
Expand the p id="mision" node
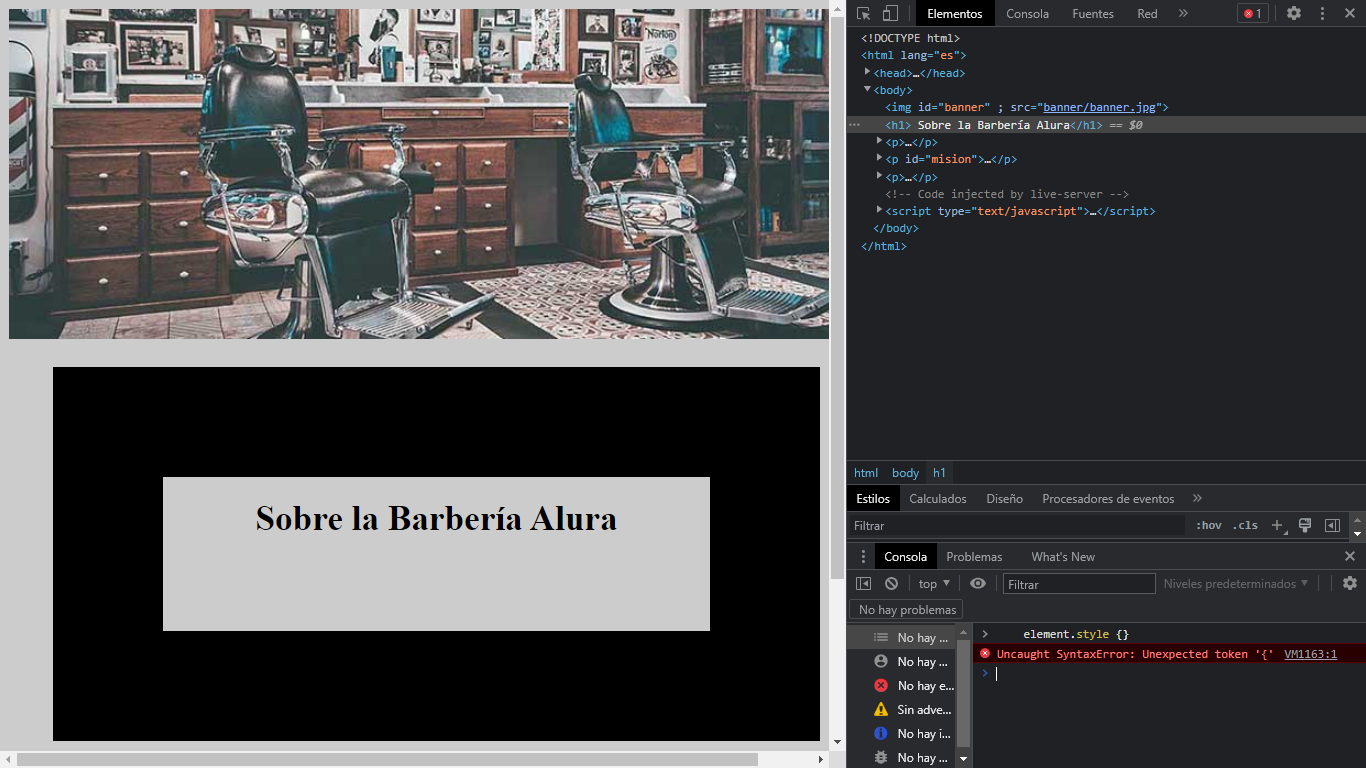pos(880,158)
